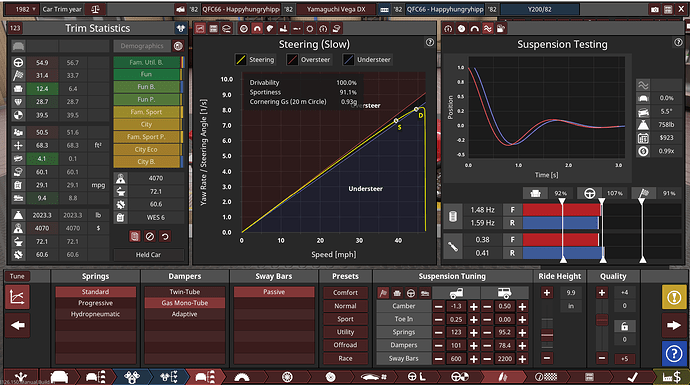Open help for the Suspension Testing panel
Viewport: 690px width, 385px height.
tap(678, 42)
